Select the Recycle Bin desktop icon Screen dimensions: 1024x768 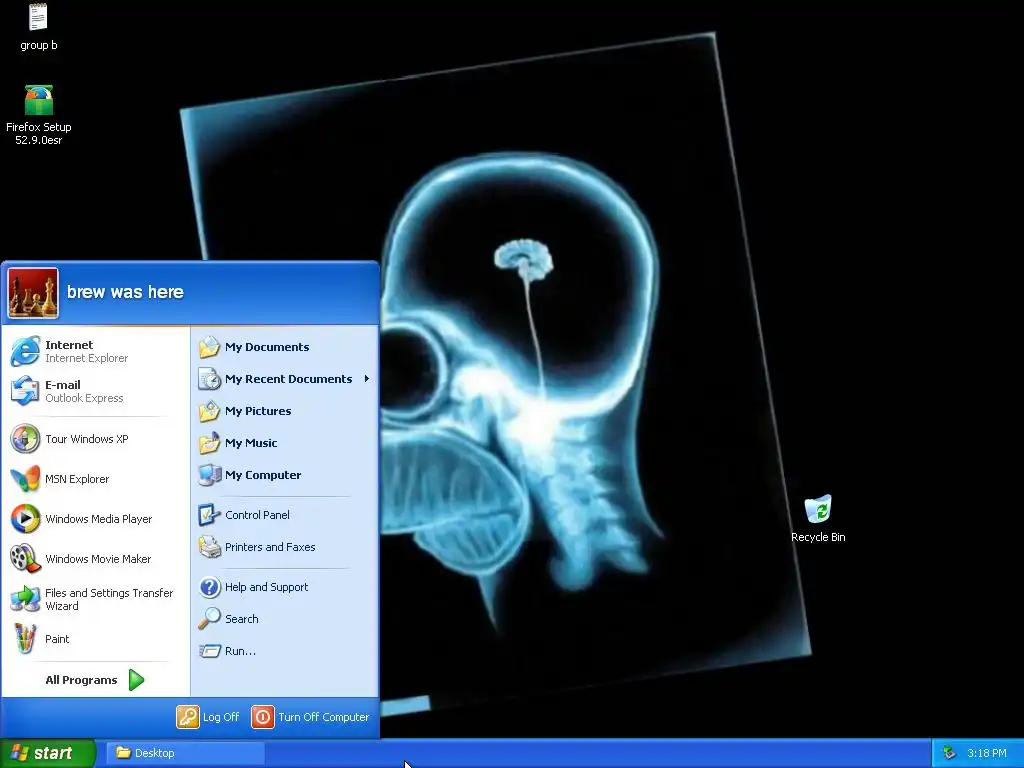click(818, 509)
